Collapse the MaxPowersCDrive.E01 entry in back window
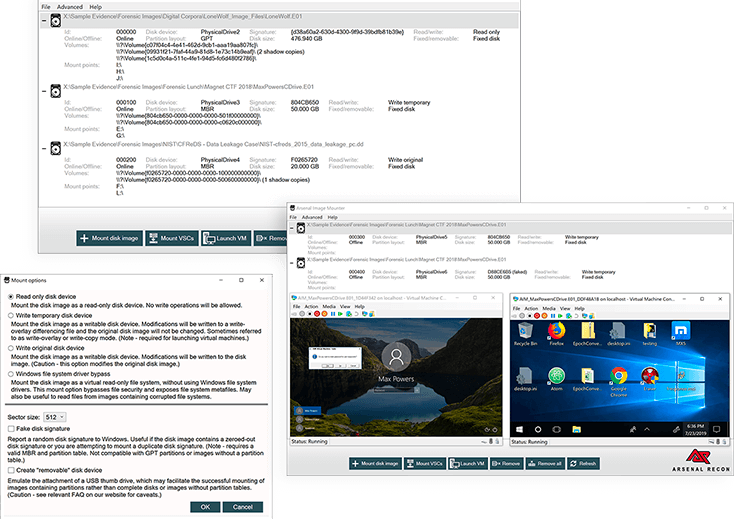The height and width of the screenshot is (519, 734). tap(44, 91)
